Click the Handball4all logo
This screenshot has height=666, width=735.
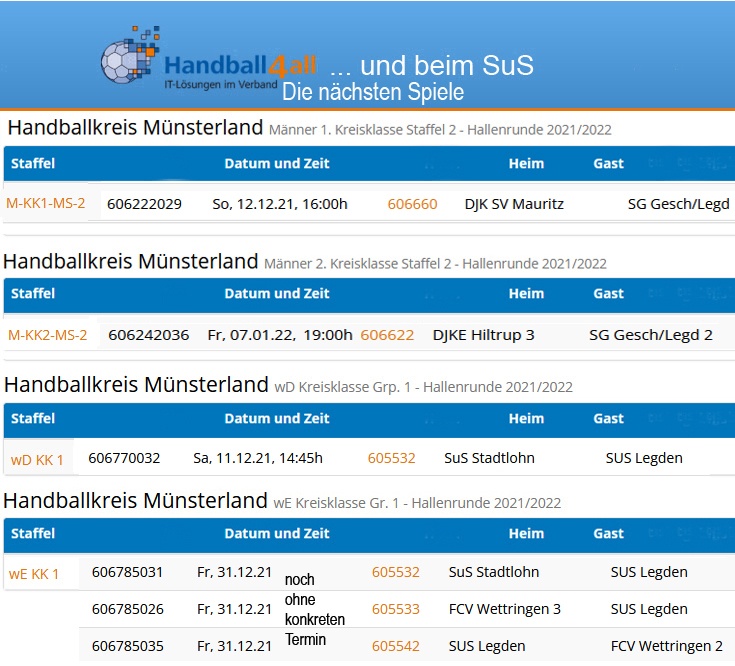tap(208, 58)
